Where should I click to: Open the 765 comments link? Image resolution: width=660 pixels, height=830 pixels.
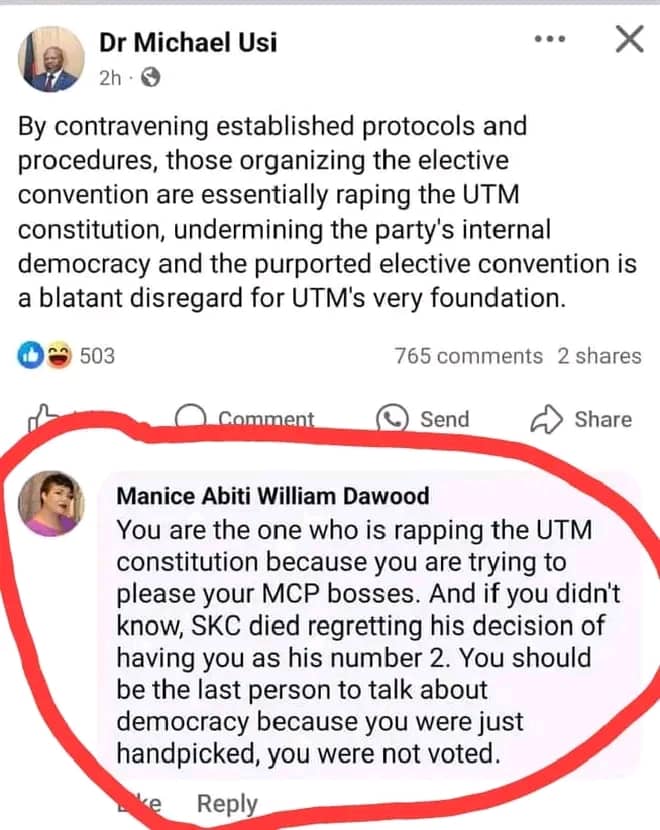click(468, 356)
